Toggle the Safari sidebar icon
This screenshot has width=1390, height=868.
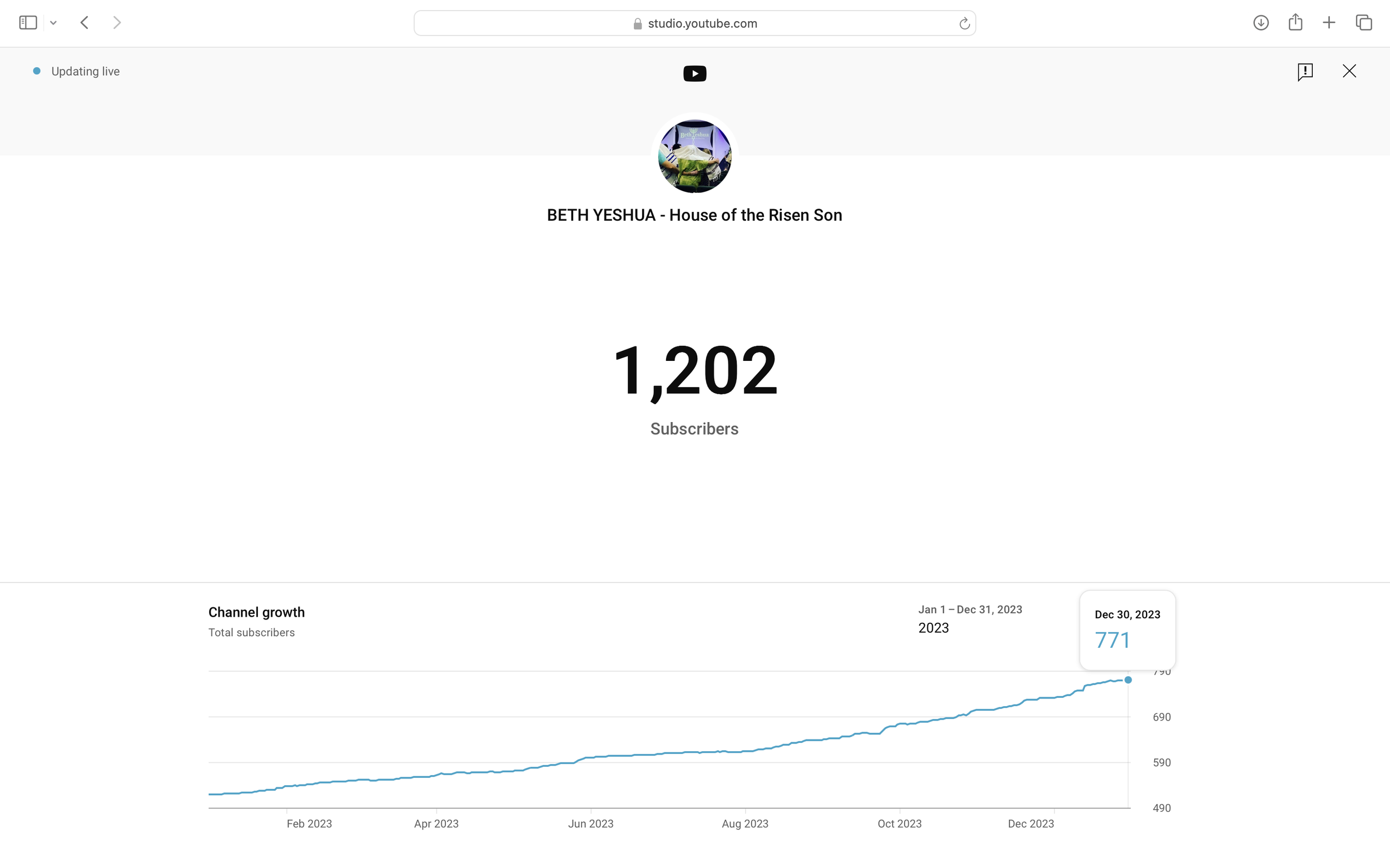pyautogui.click(x=28, y=23)
